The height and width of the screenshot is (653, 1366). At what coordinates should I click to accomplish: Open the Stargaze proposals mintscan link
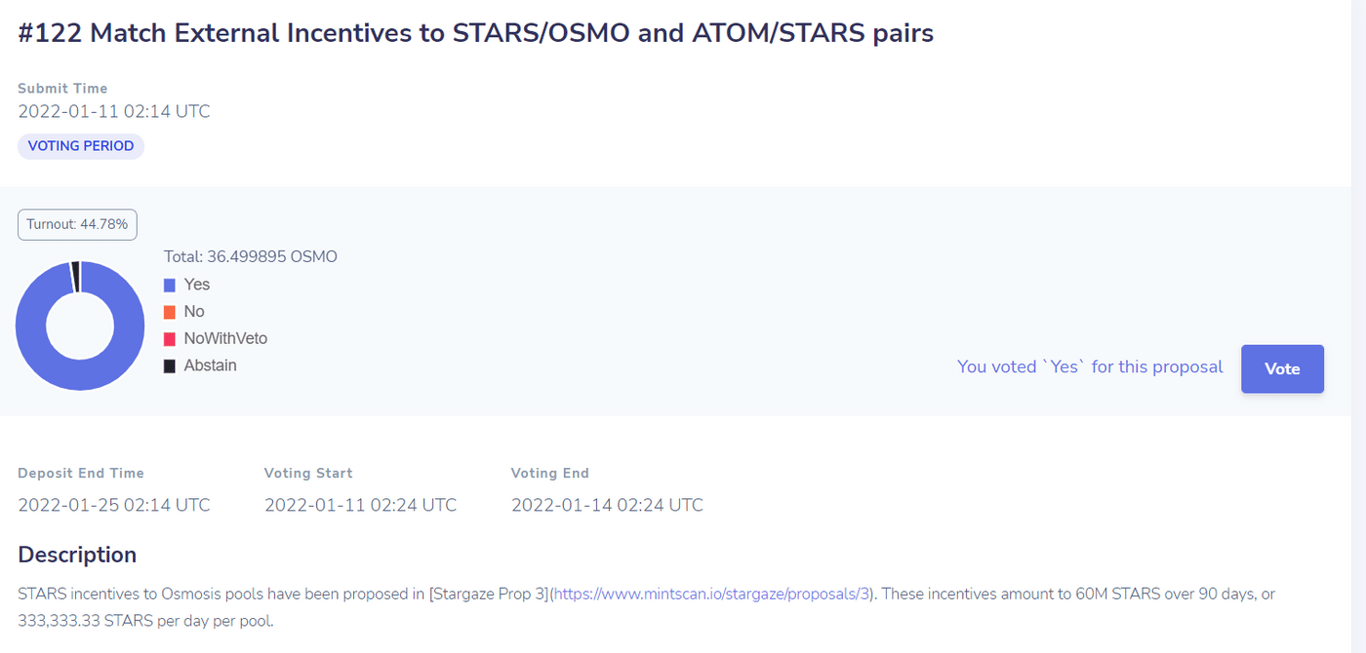pos(712,594)
